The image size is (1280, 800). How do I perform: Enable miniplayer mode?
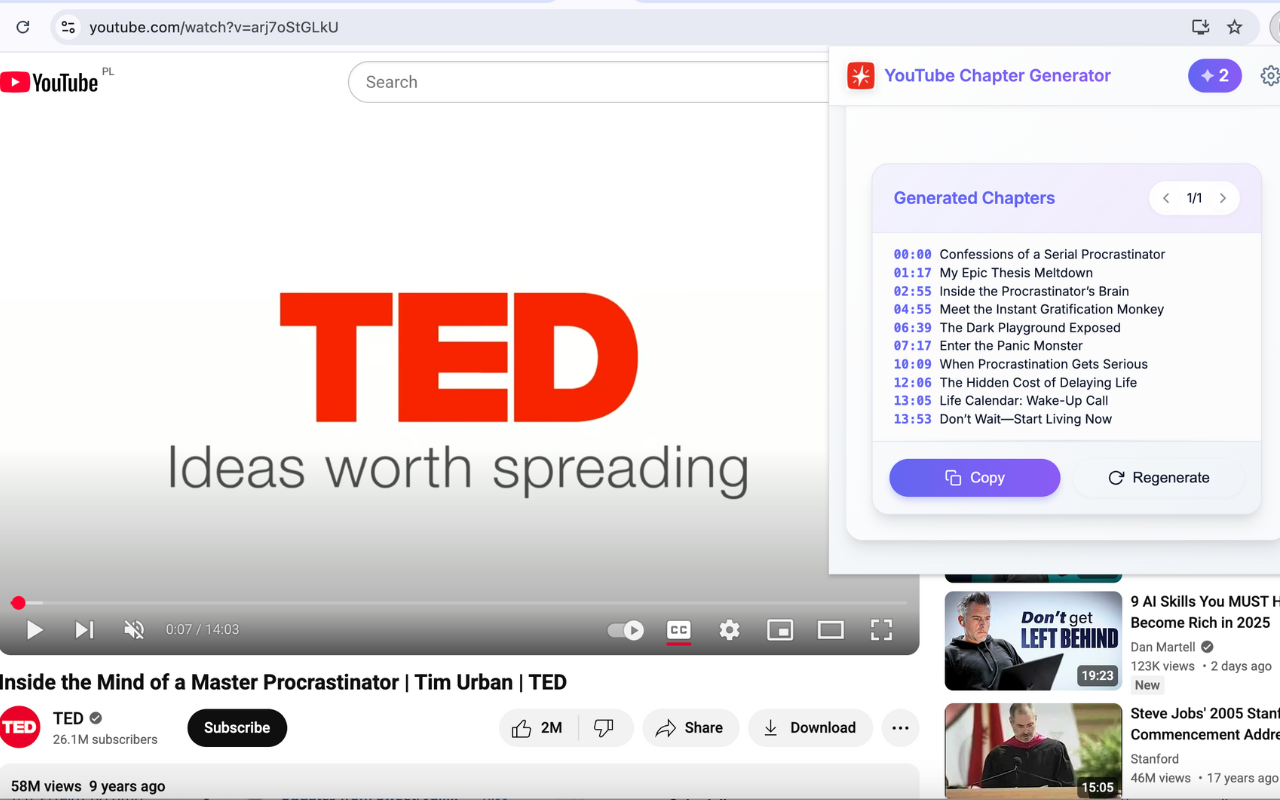click(x=780, y=630)
